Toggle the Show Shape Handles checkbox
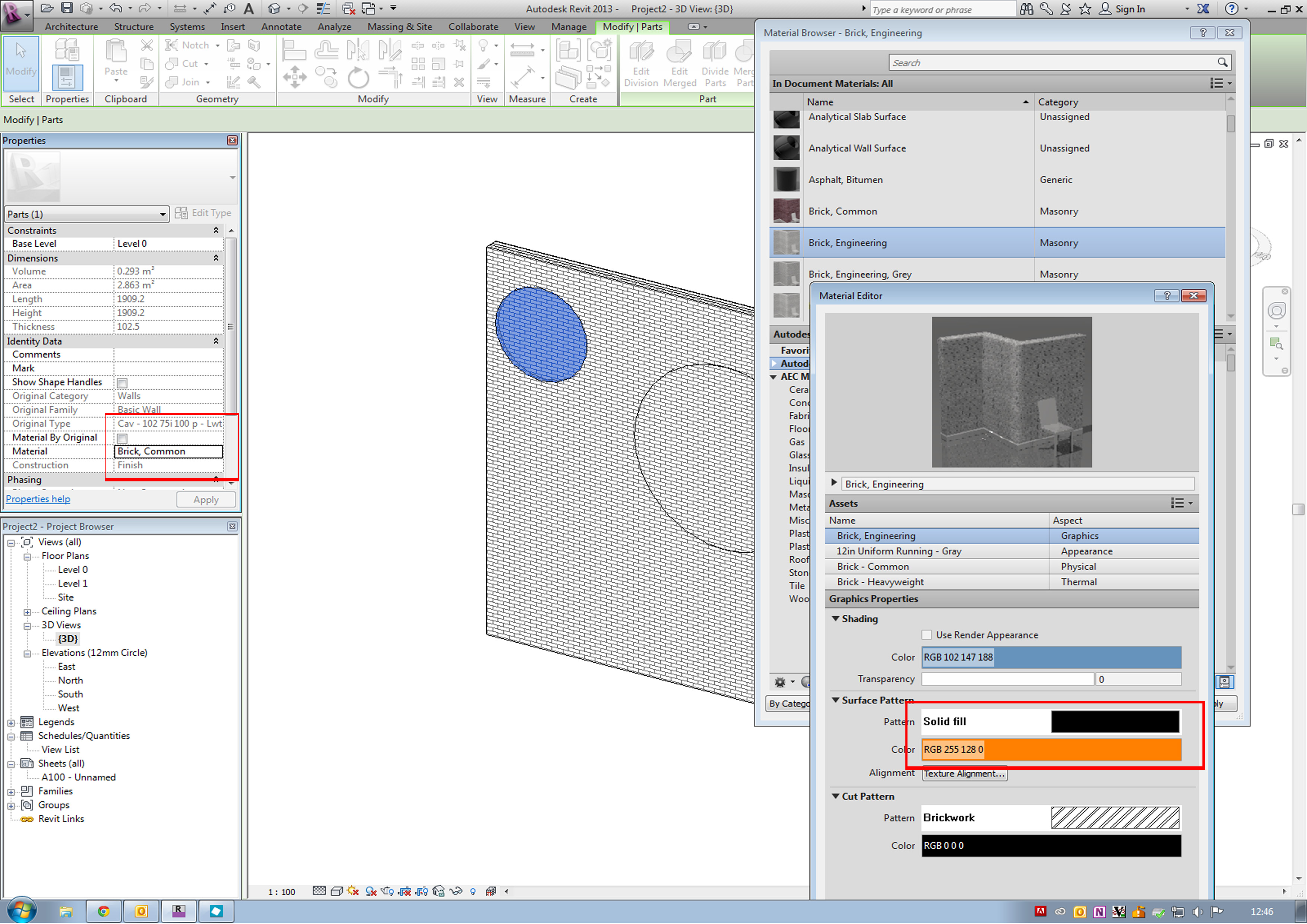The height and width of the screenshot is (924, 1307). click(x=122, y=383)
